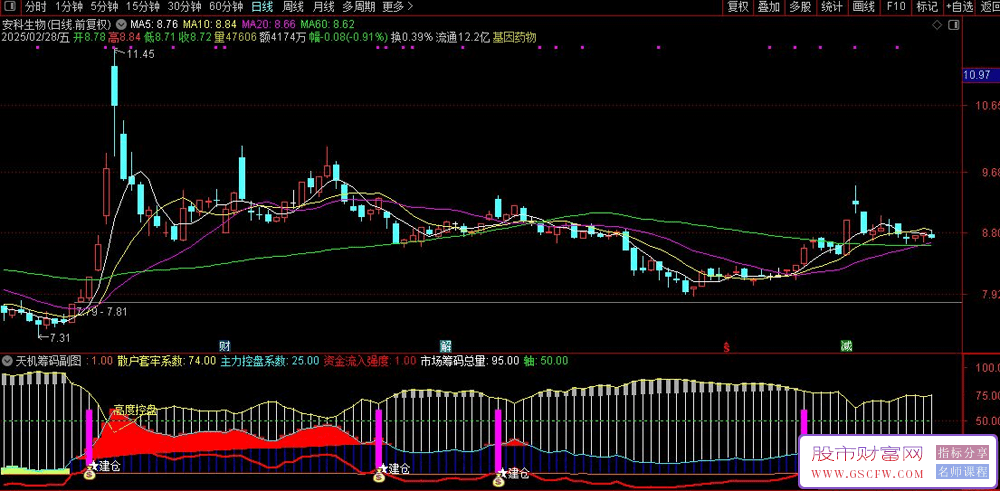Click the MA5: 8.76 label

[154, 24]
